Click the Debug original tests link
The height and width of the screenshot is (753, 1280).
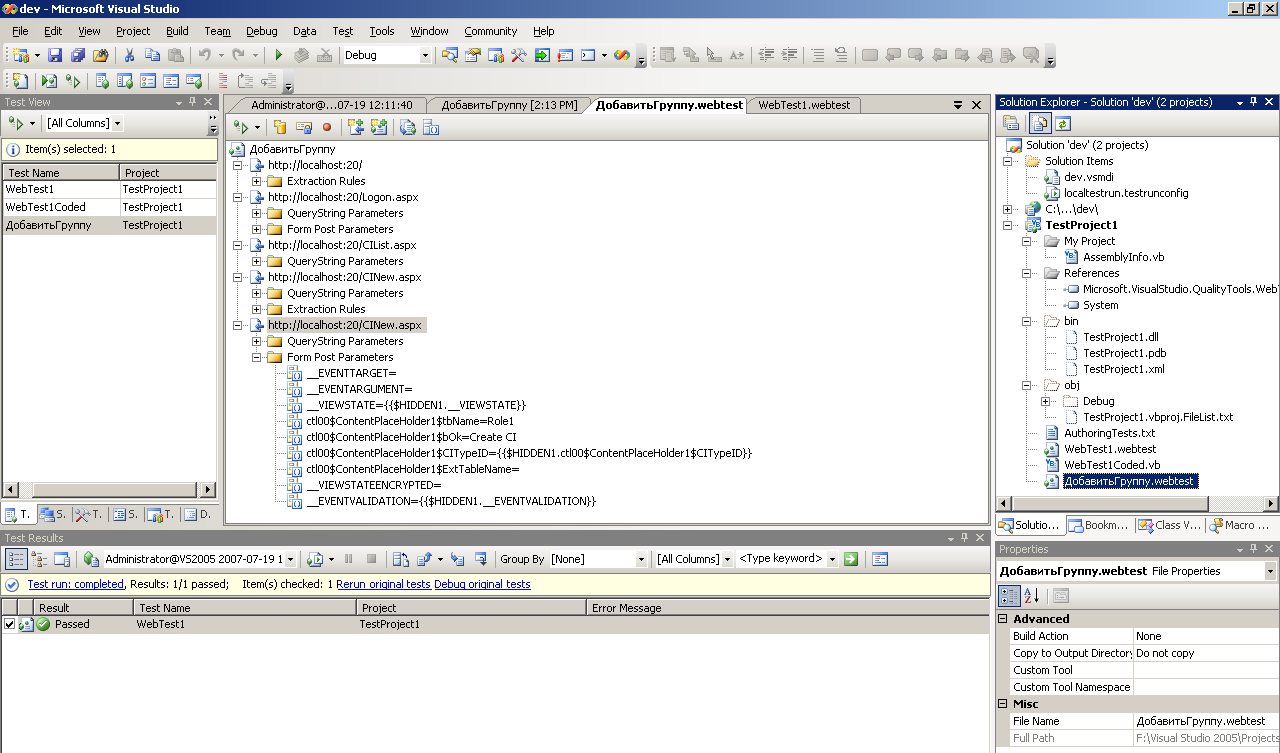coord(482,584)
